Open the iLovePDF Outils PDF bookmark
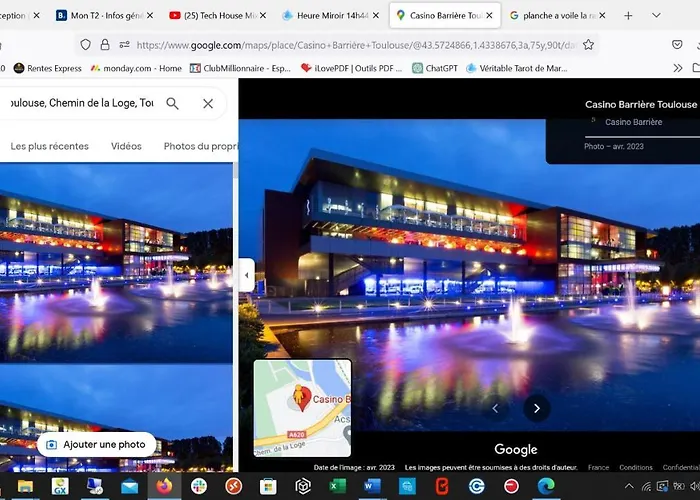Screen dimensions: 700x500 coord(351,68)
